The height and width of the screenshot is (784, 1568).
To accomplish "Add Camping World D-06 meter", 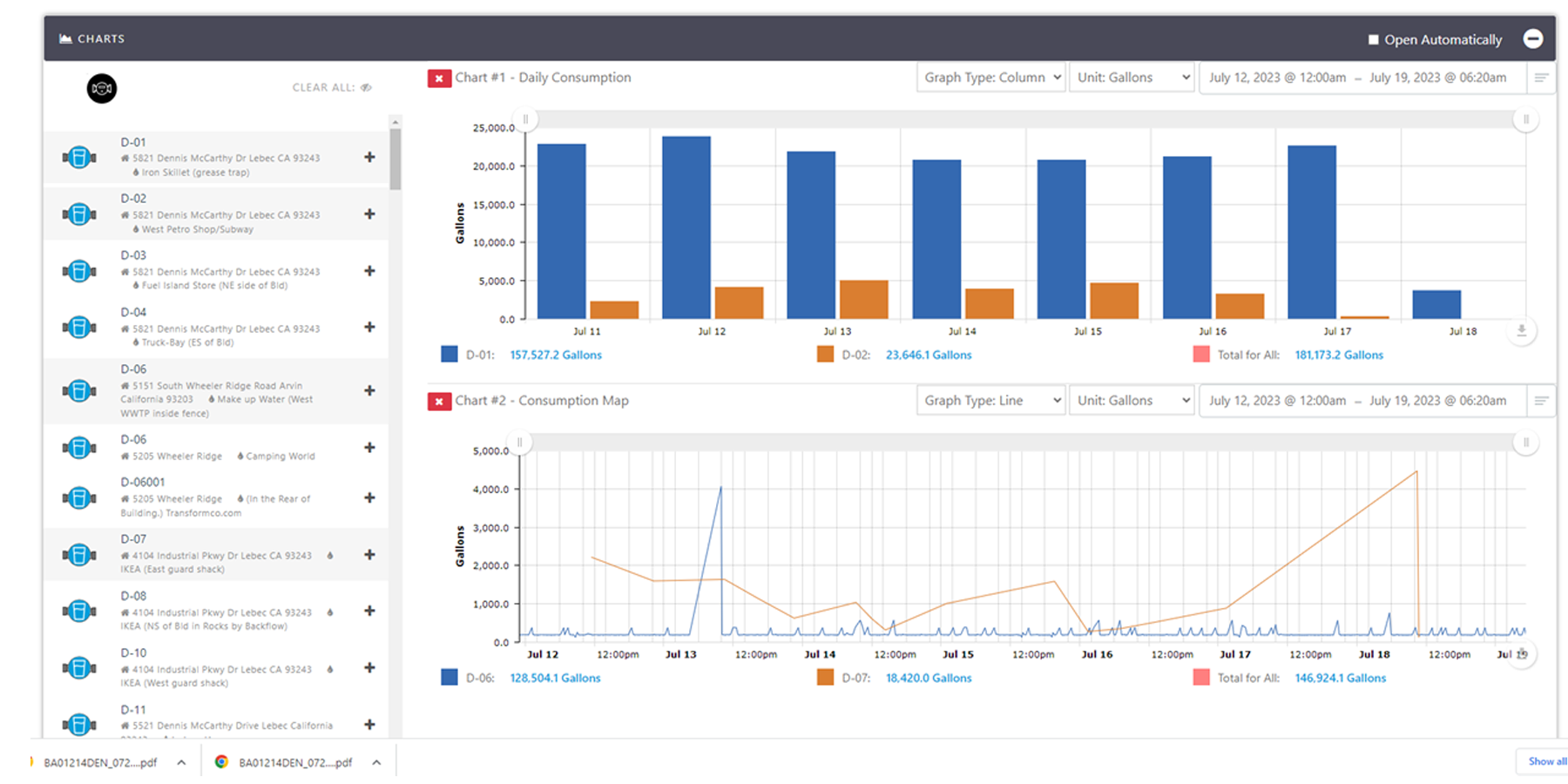I will 369,448.
